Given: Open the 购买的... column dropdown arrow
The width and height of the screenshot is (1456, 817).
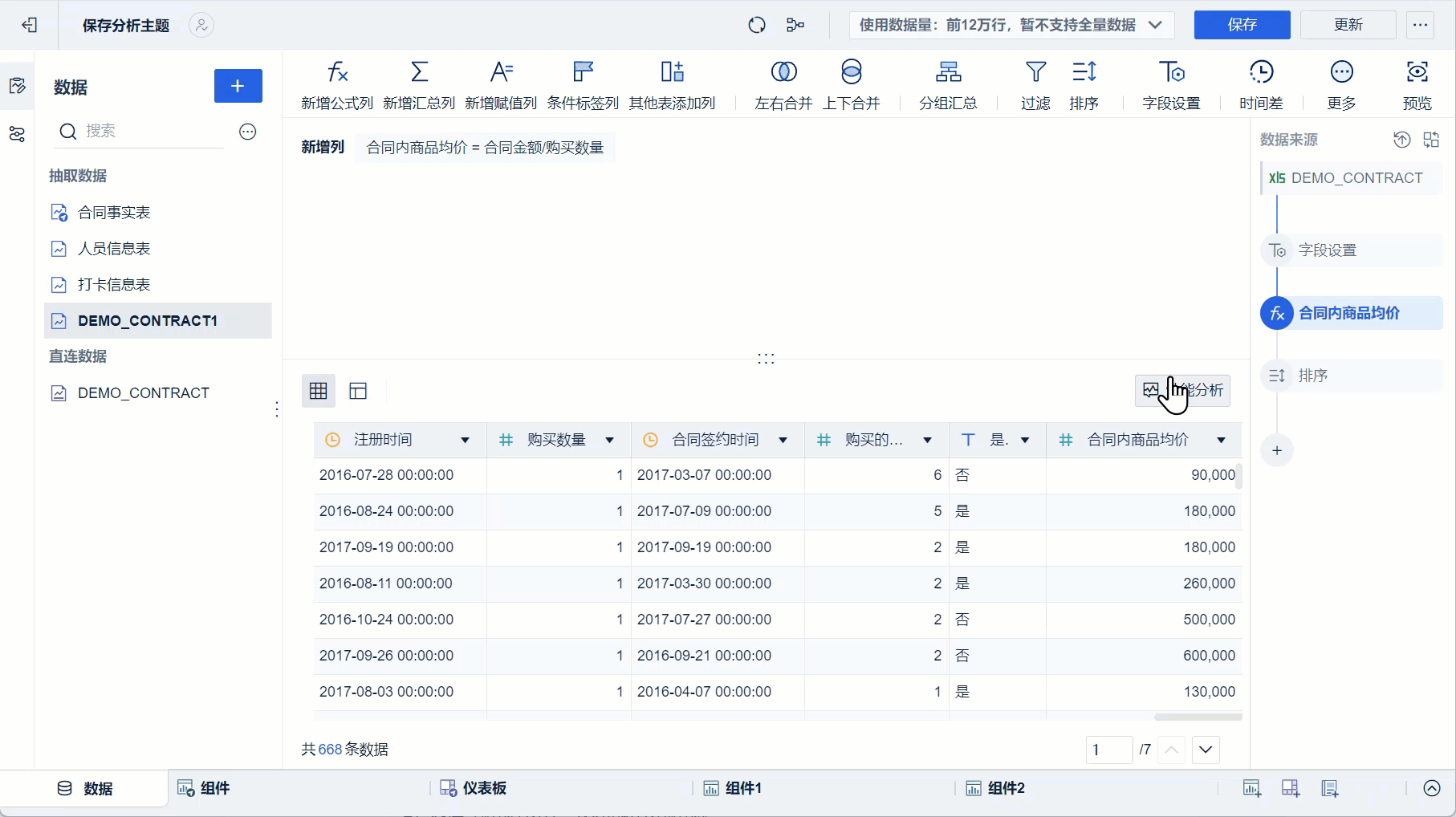Looking at the screenshot, I should tap(927, 440).
